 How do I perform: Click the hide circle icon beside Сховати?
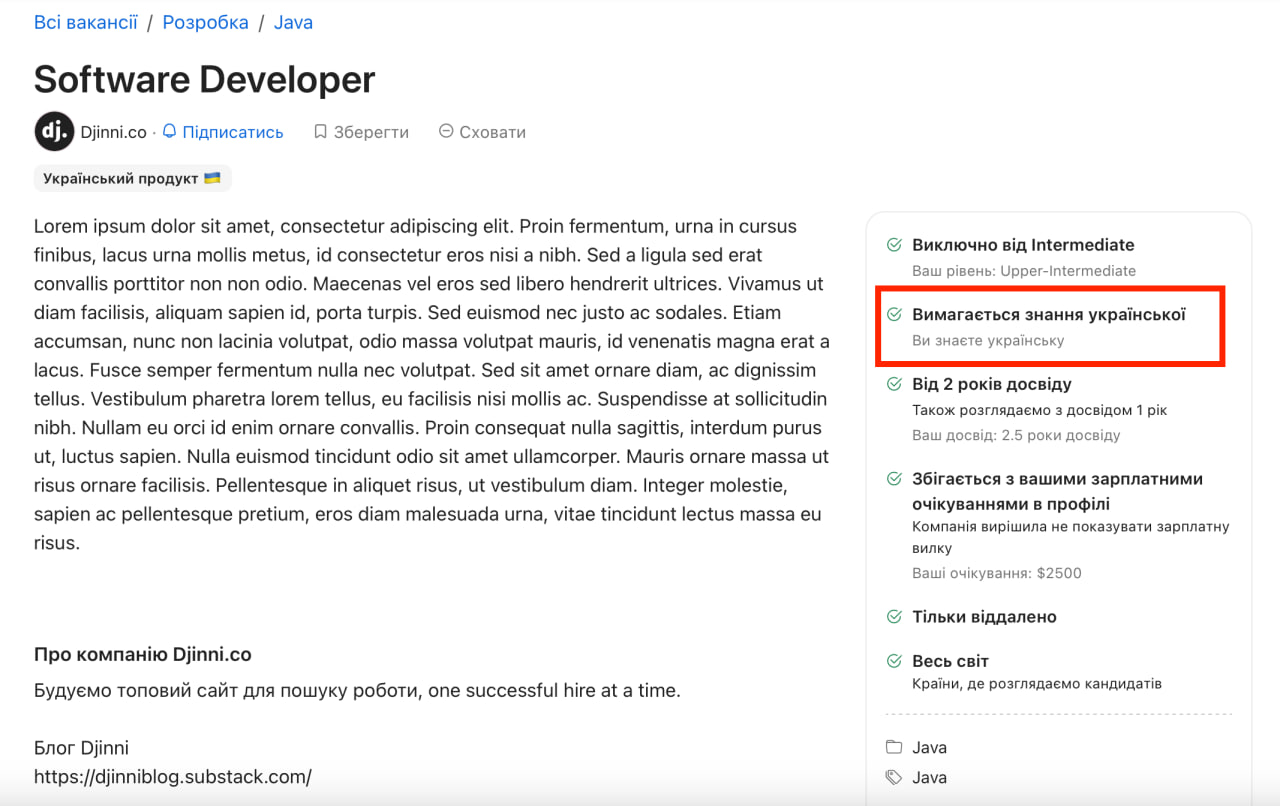coord(446,131)
